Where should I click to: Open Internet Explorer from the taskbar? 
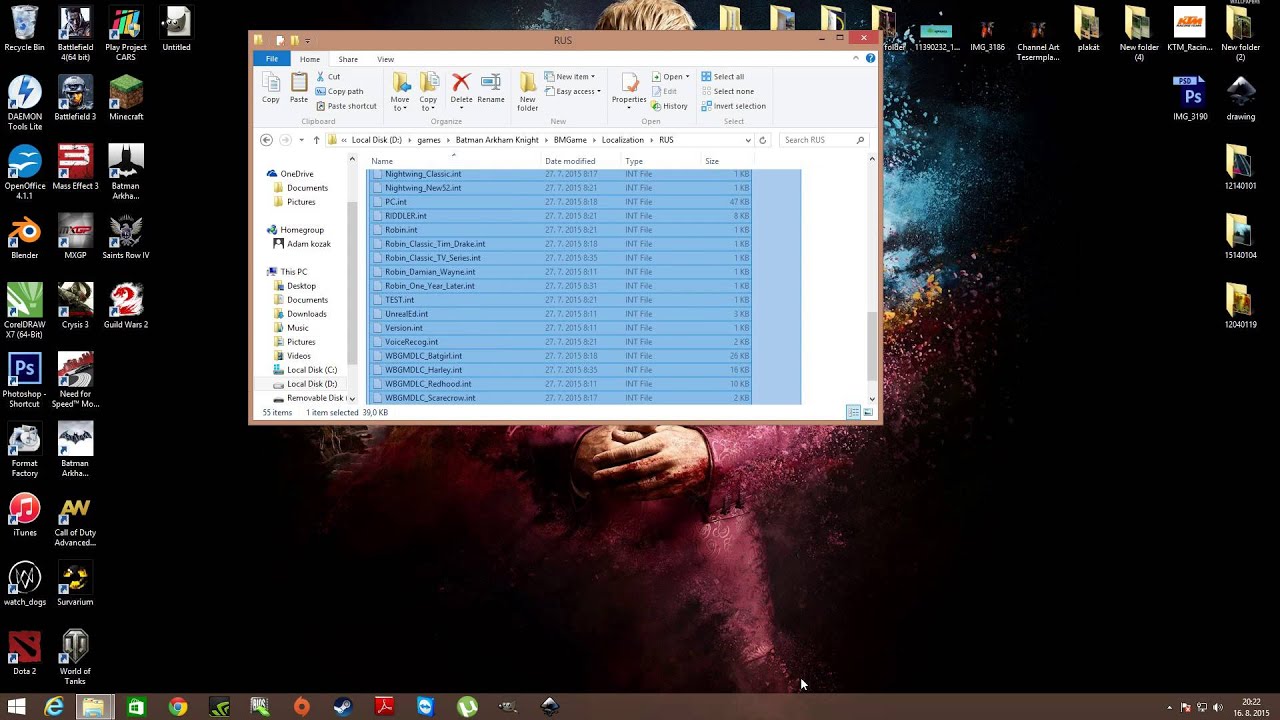pyautogui.click(x=54, y=707)
